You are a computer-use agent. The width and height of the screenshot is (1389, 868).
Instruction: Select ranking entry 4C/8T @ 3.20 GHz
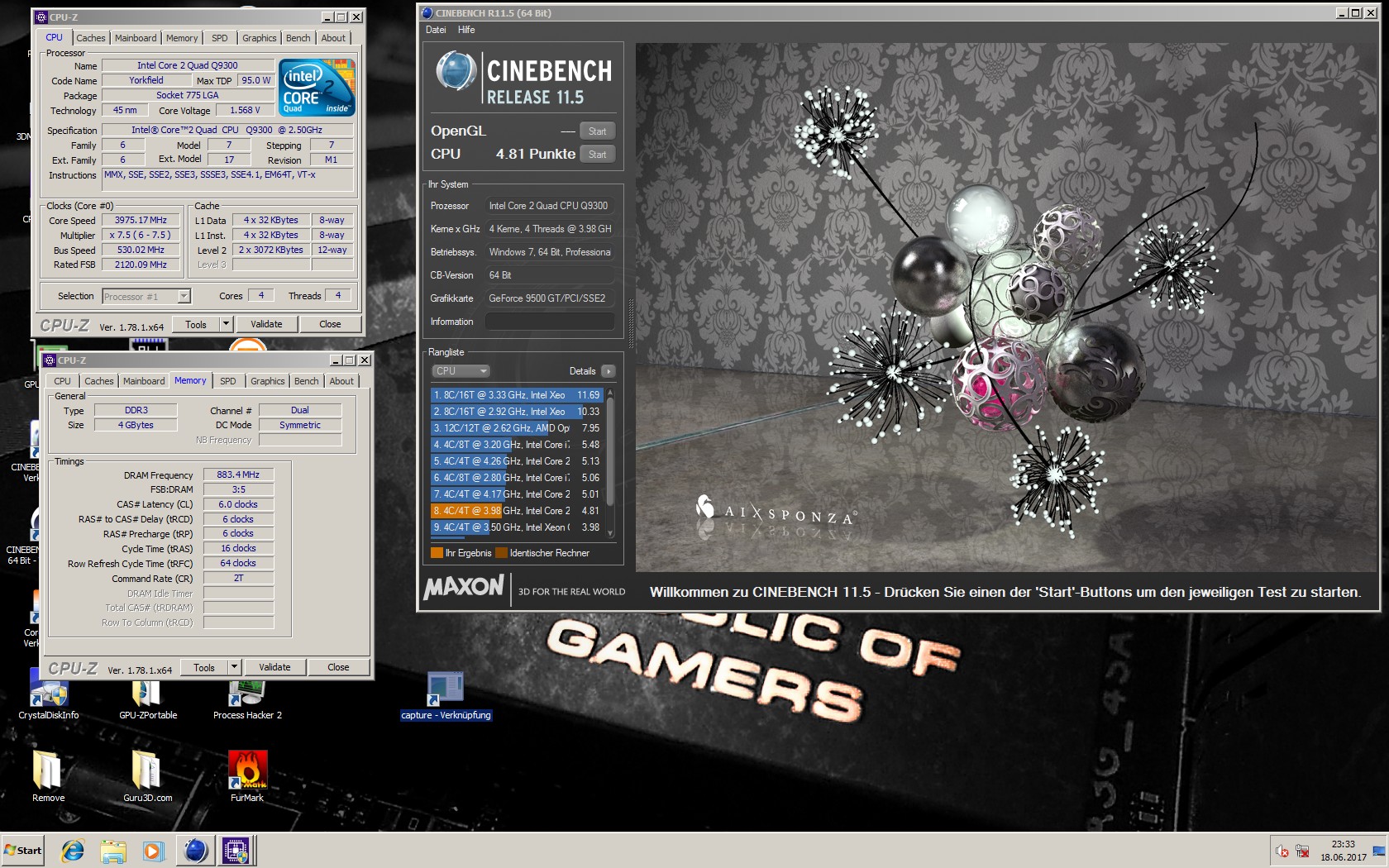click(x=516, y=445)
